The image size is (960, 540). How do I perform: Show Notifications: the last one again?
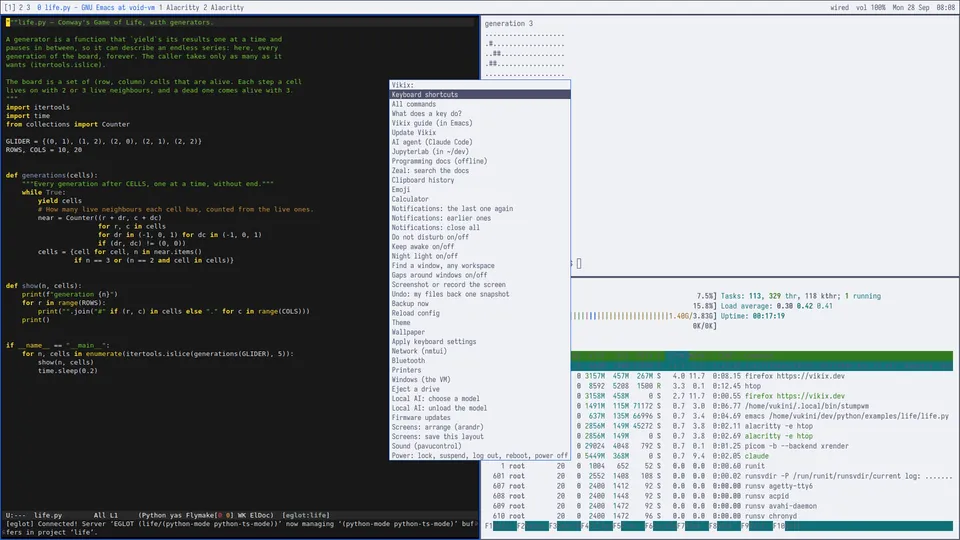pos(480,209)
